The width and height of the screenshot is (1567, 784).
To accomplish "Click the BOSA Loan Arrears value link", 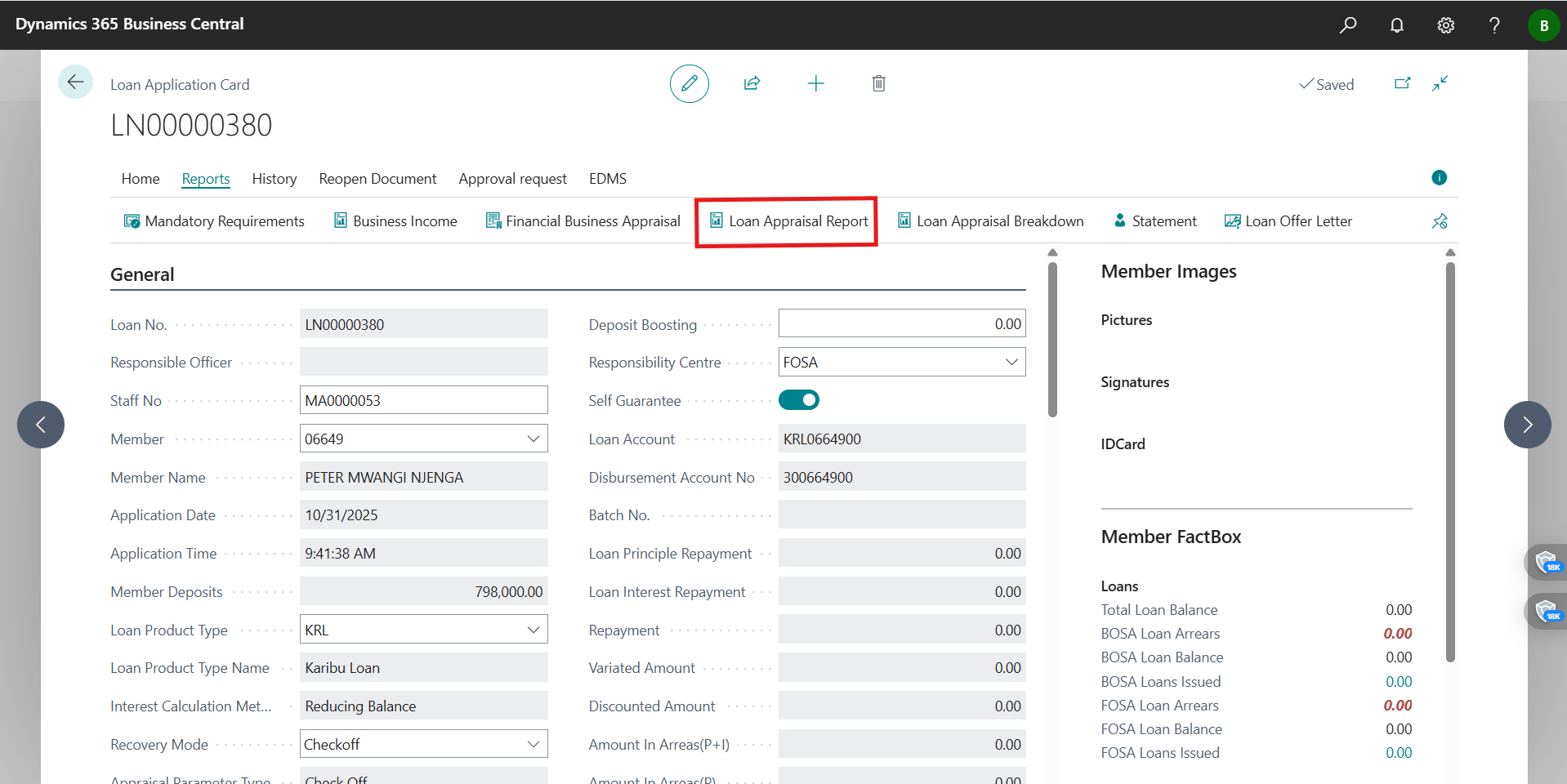I will [1400, 633].
